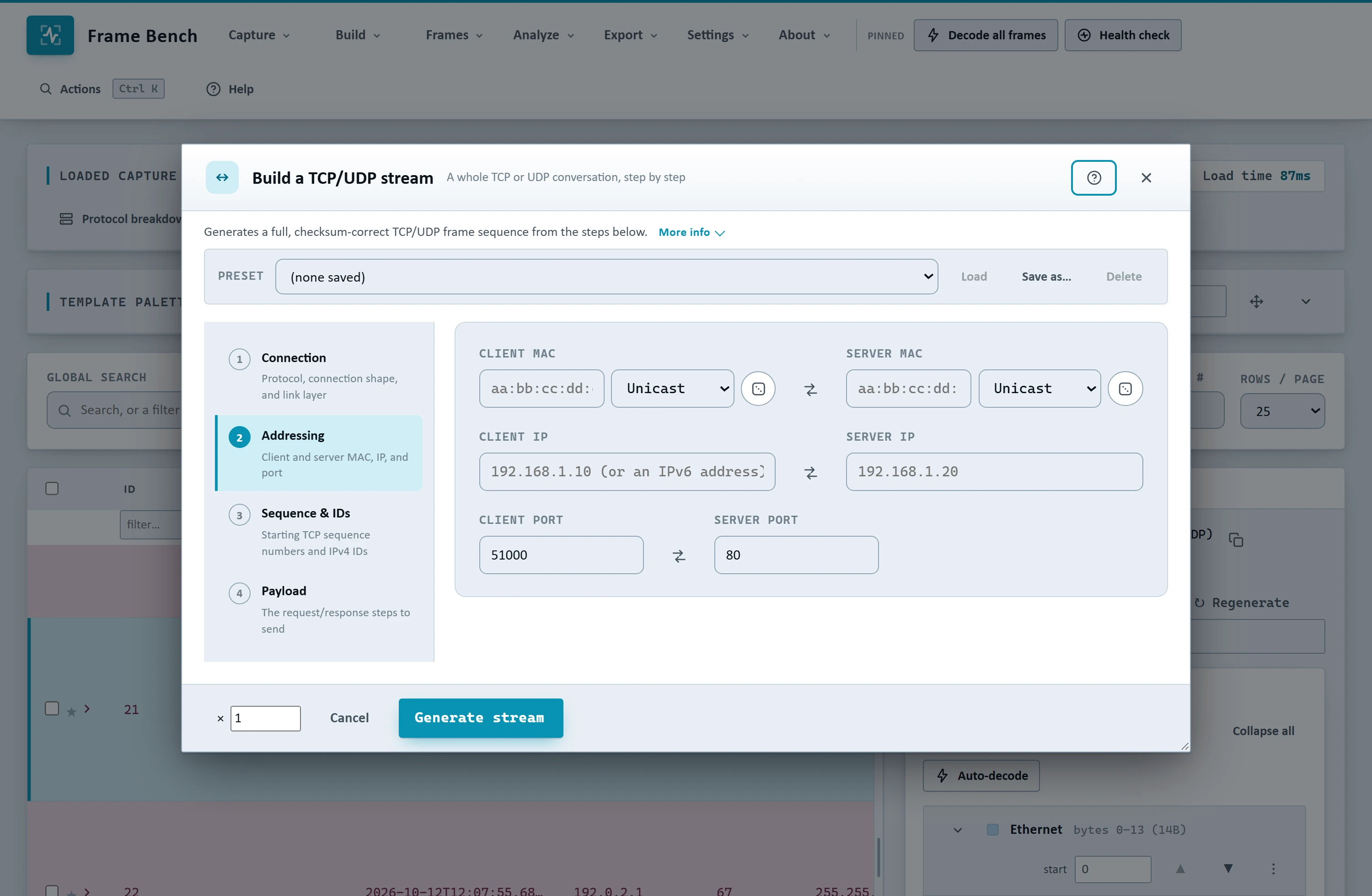Tick the select-all checkbox in table header
Viewport: 1372px width, 896px height.
[x=52, y=488]
